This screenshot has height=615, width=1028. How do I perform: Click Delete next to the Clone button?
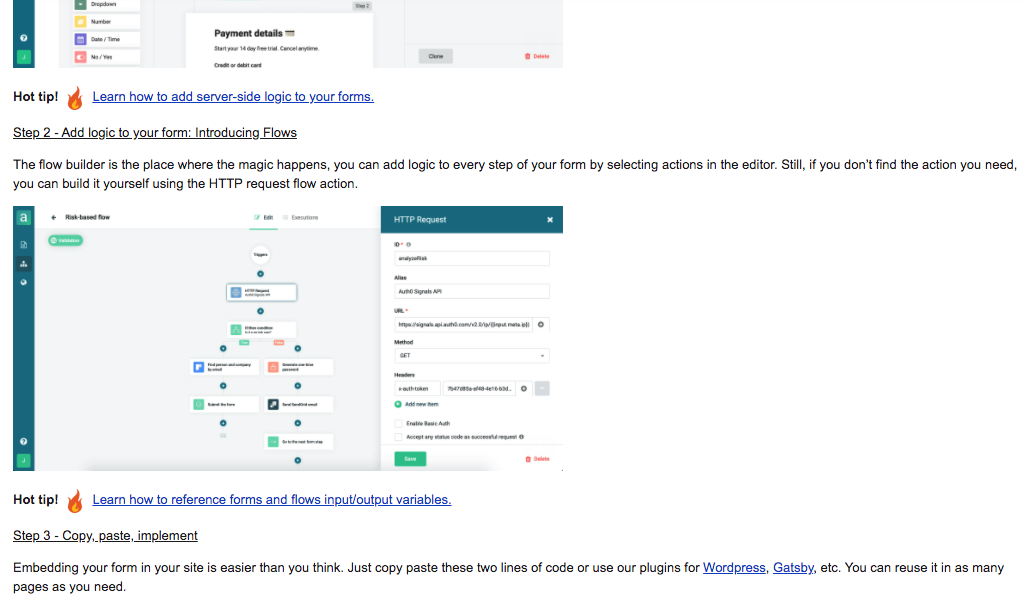tap(536, 56)
